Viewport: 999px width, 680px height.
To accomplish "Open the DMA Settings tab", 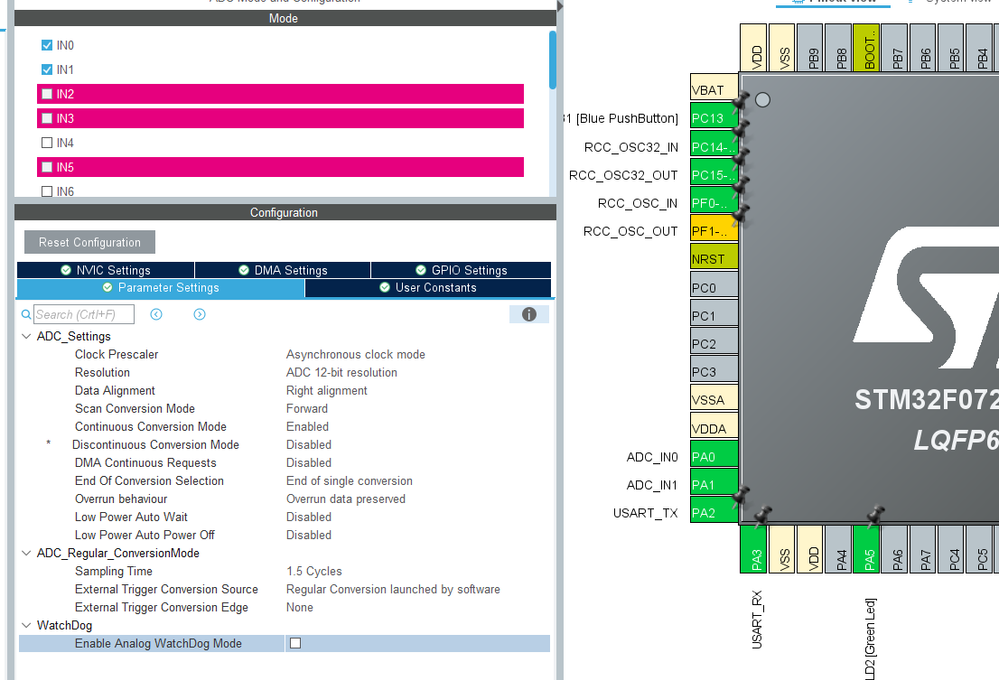I will pyautogui.click(x=283, y=270).
